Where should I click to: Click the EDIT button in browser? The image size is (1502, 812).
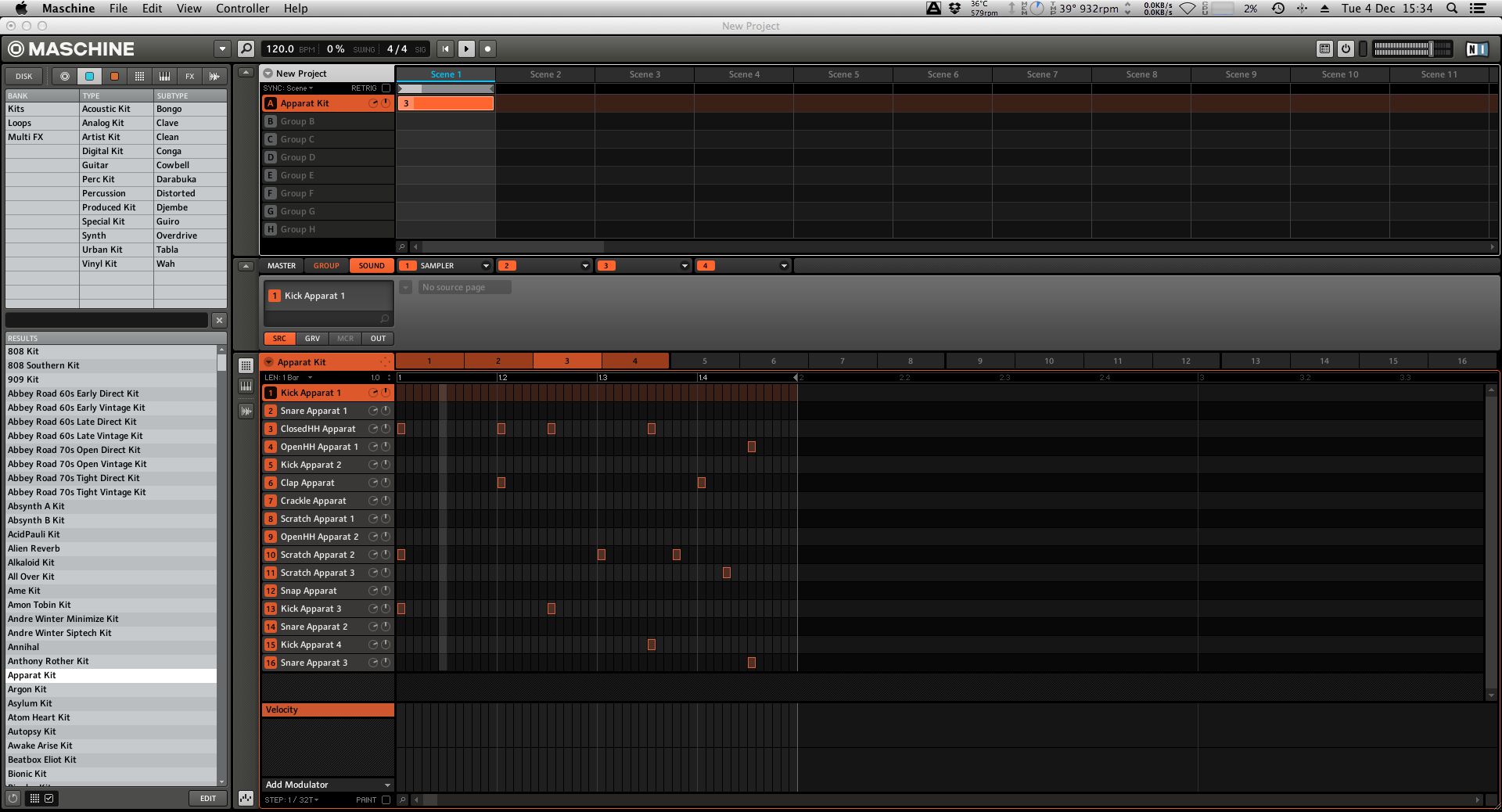coord(208,798)
